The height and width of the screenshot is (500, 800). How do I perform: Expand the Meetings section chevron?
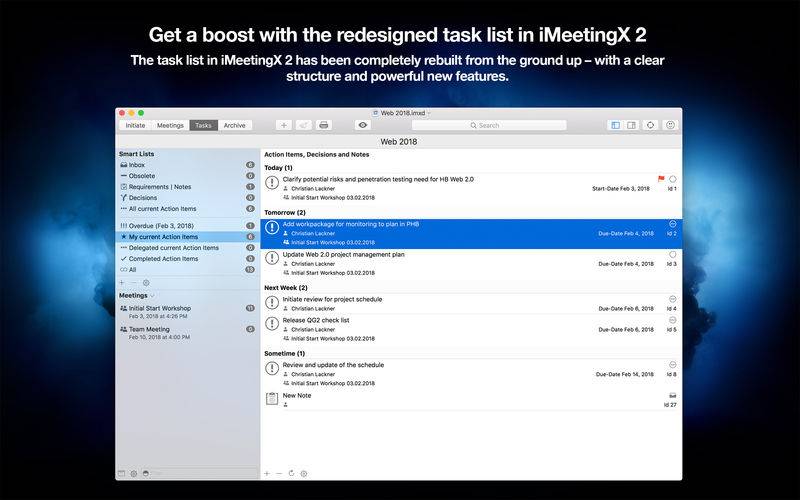point(152,296)
